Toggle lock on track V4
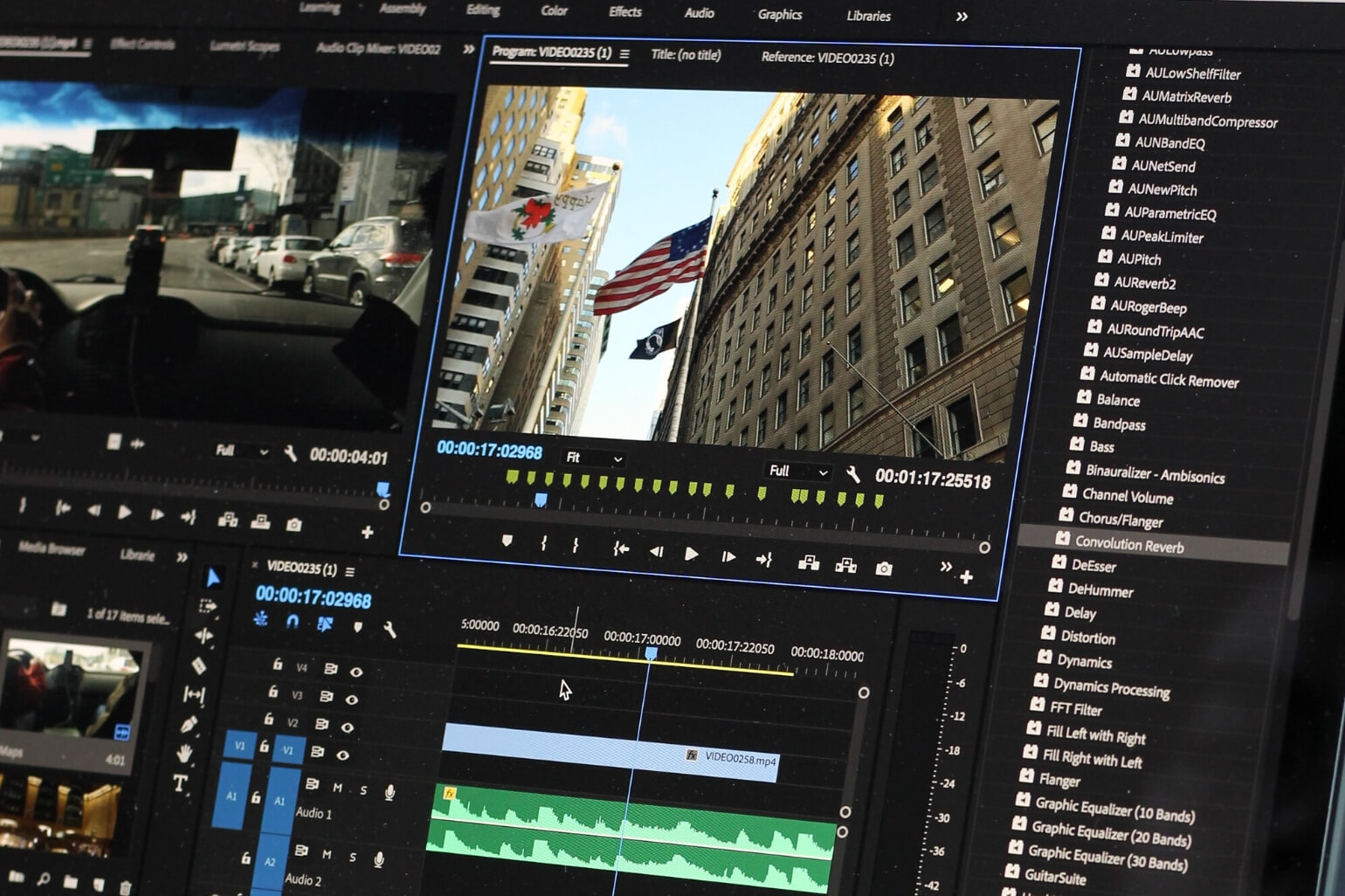Image resolution: width=1345 pixels, height=896 pixels. [x=277, y=665]
